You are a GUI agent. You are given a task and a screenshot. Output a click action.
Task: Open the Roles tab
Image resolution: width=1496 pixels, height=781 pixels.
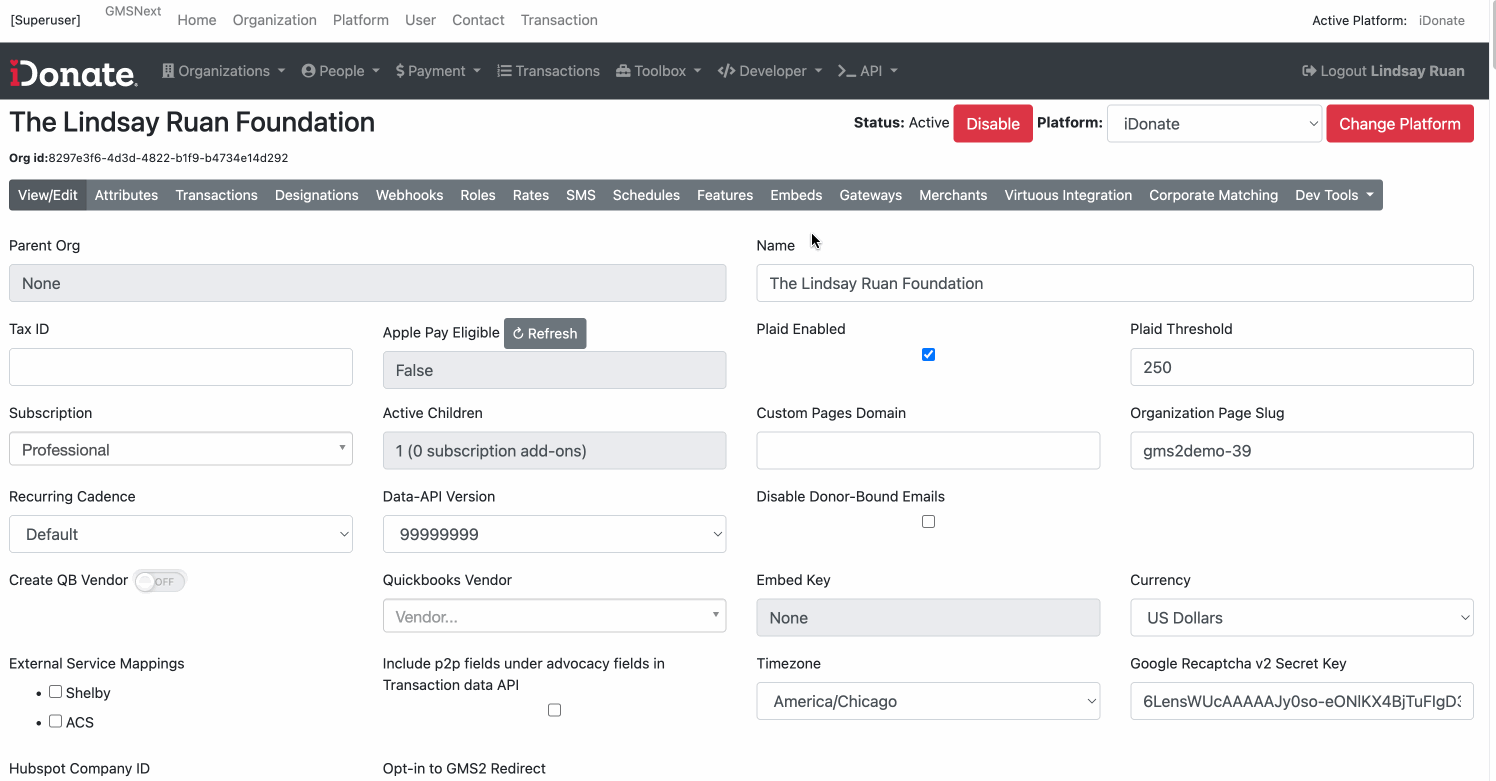(478, 195)
